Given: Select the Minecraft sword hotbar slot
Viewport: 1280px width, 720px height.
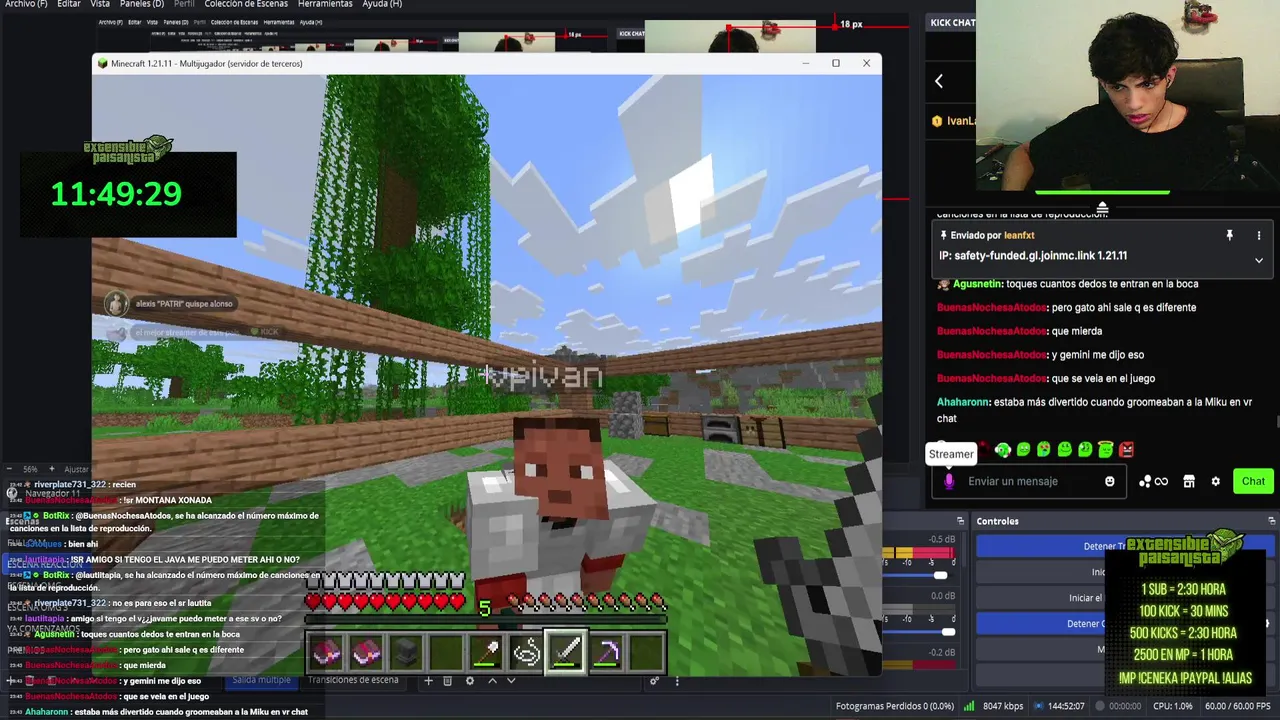Looking at the screenshot, I should (x=566, y=652).
